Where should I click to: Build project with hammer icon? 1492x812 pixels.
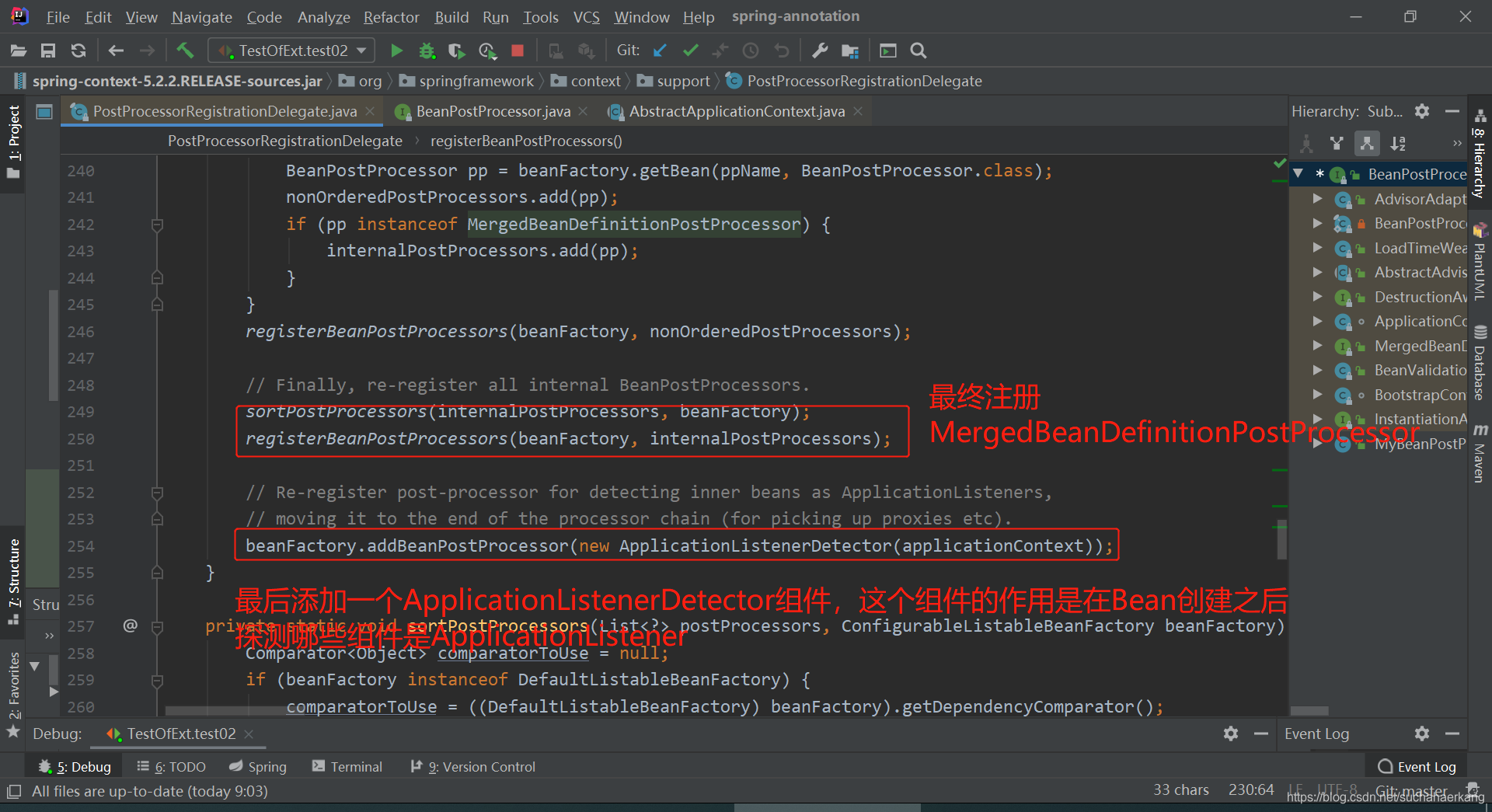point(185,51)
